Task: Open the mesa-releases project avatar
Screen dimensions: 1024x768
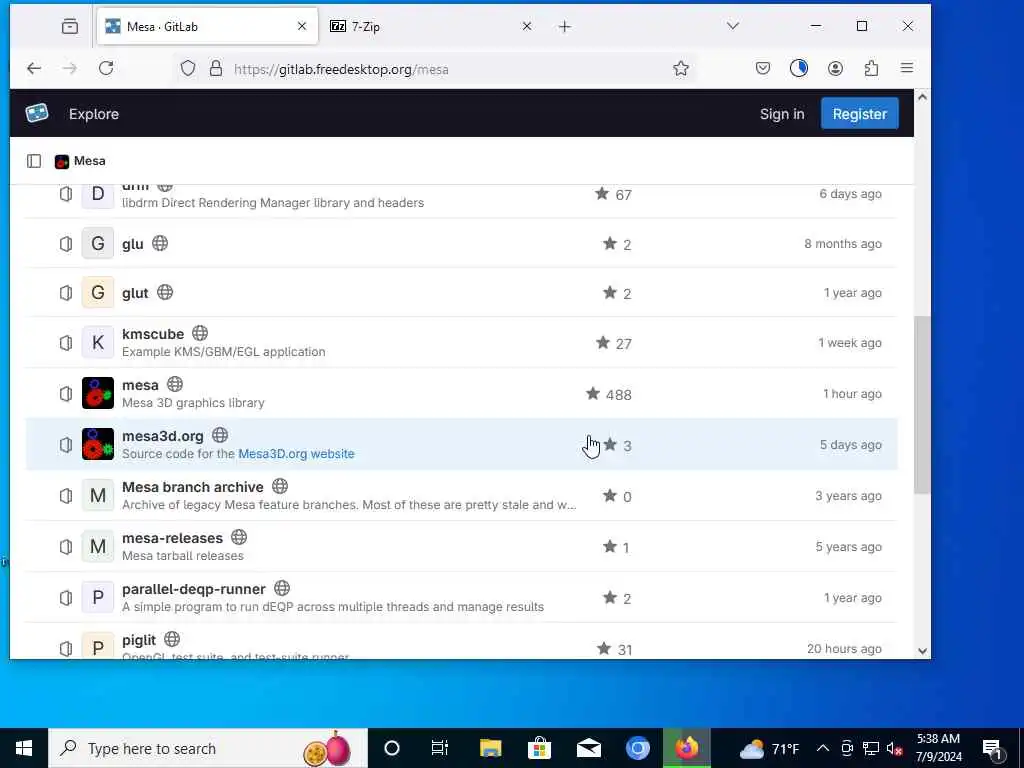Action: tap(98, 546)
